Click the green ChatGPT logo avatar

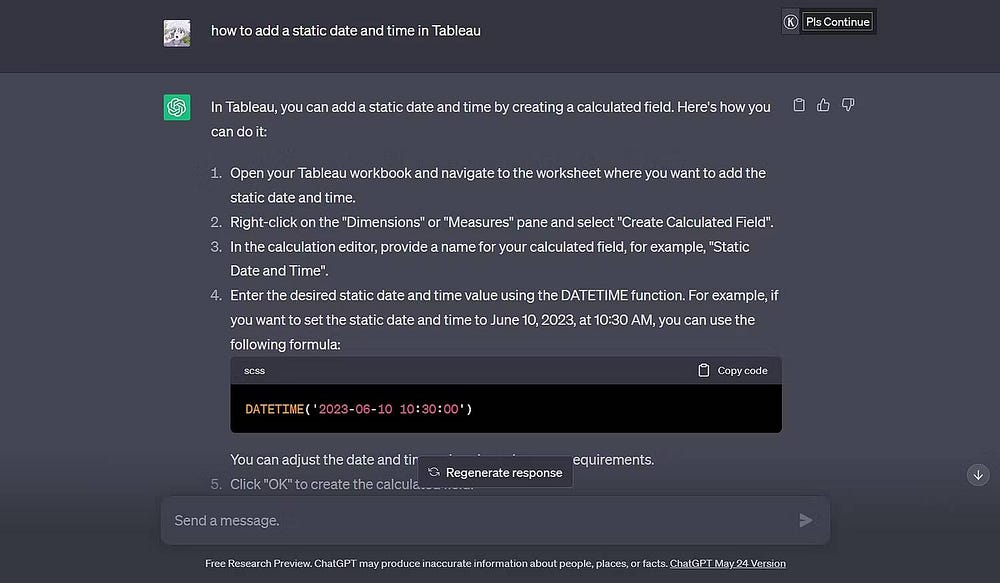pos(177,107)
